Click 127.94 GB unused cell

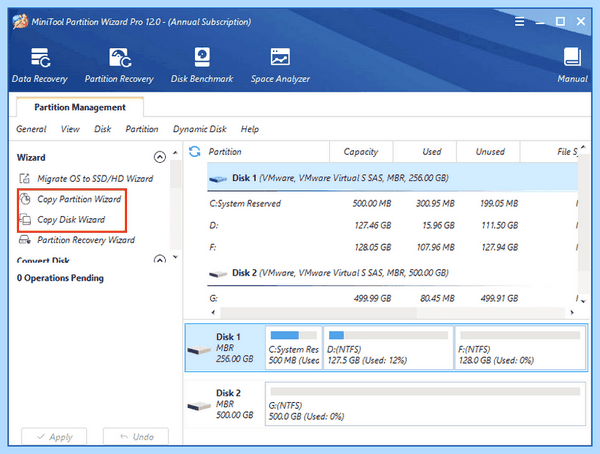[x=499, y=247]
